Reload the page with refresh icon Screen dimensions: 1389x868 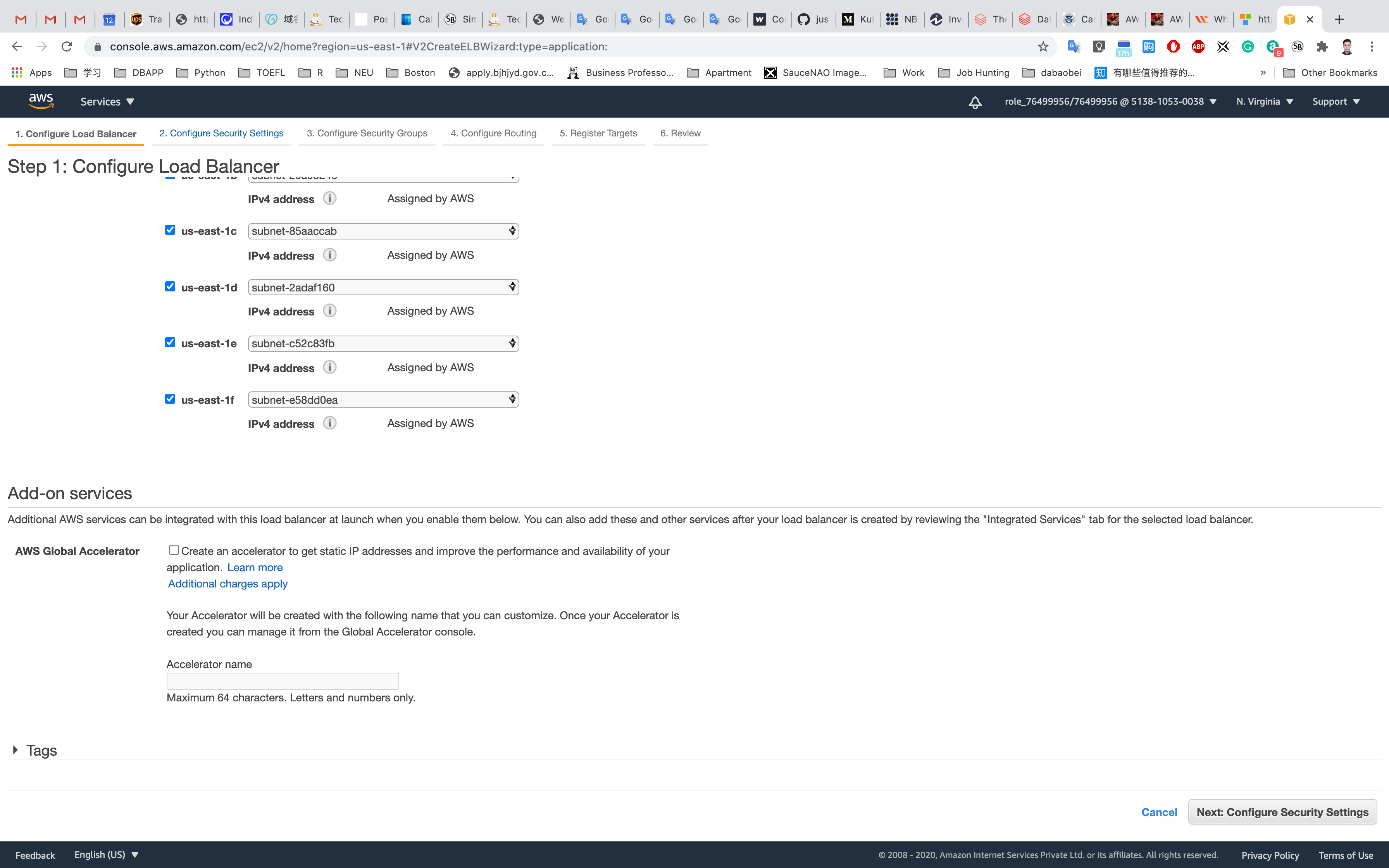point(67,46)
